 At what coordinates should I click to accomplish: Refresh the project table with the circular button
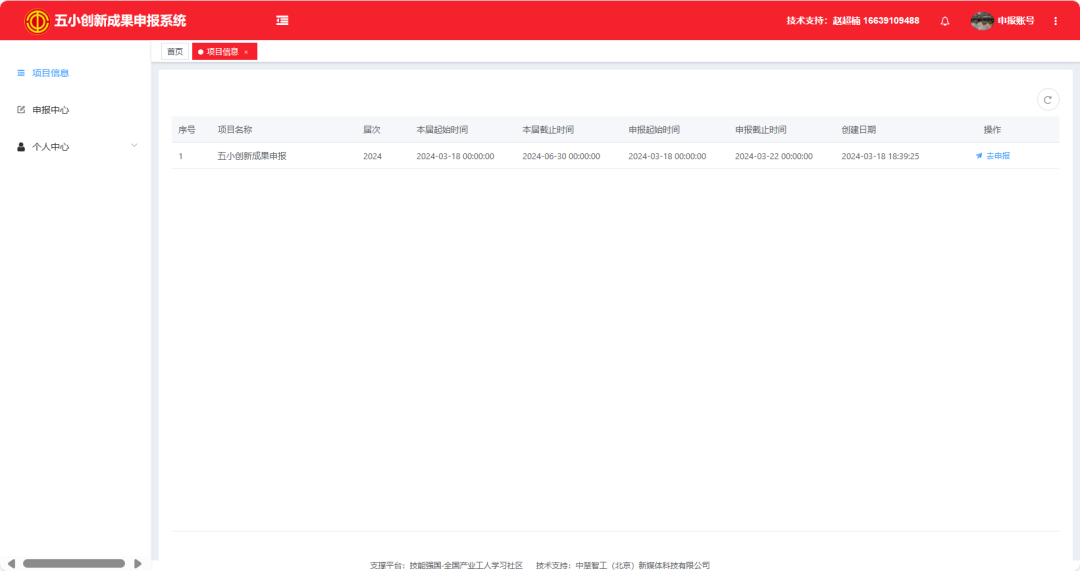point(1048,100)
